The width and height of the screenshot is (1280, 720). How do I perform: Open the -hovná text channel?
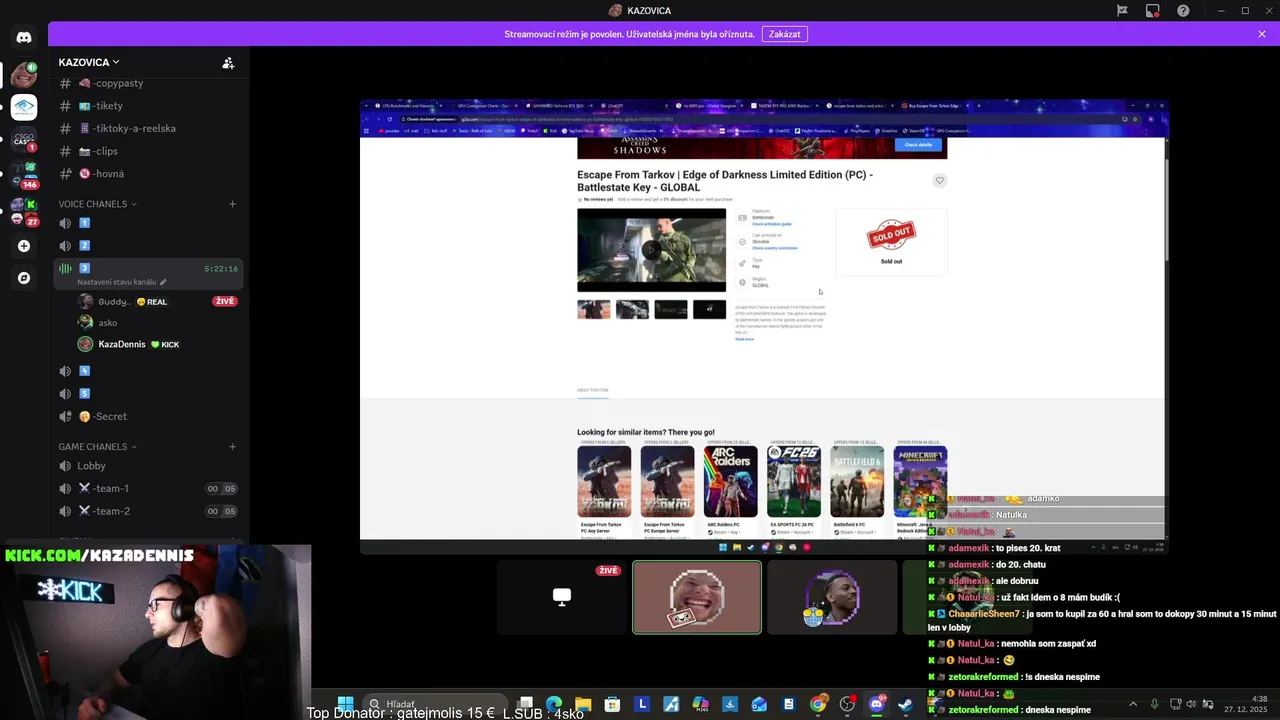148,174
